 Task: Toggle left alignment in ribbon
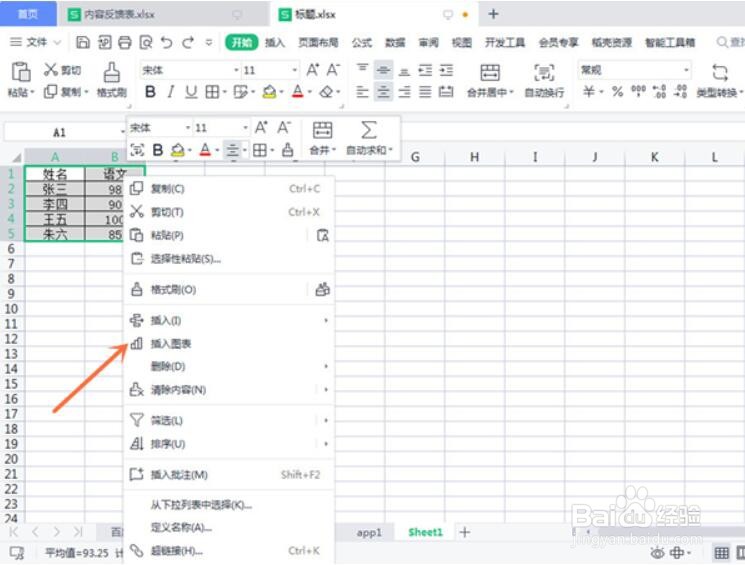(x=362, y=91)
